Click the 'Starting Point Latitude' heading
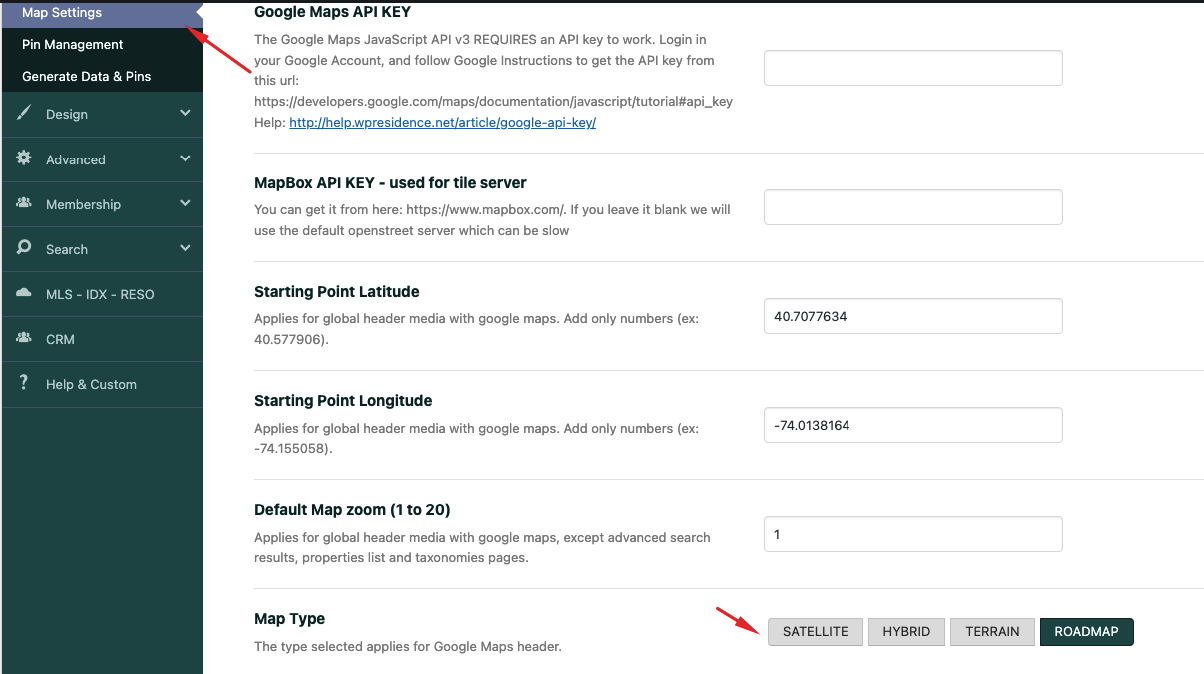The width and height of the screenshot is (1204, 674). point(337,292)
